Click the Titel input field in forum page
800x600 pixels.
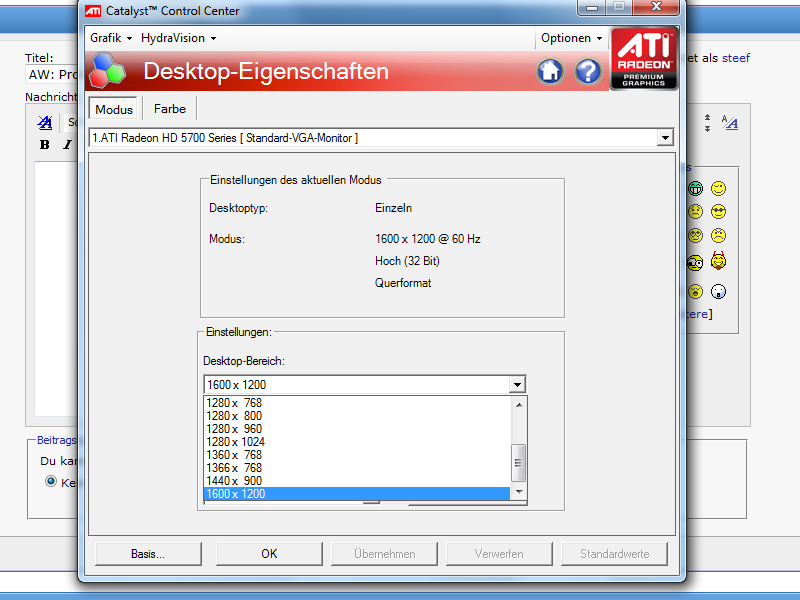click(x=53, y=74)
